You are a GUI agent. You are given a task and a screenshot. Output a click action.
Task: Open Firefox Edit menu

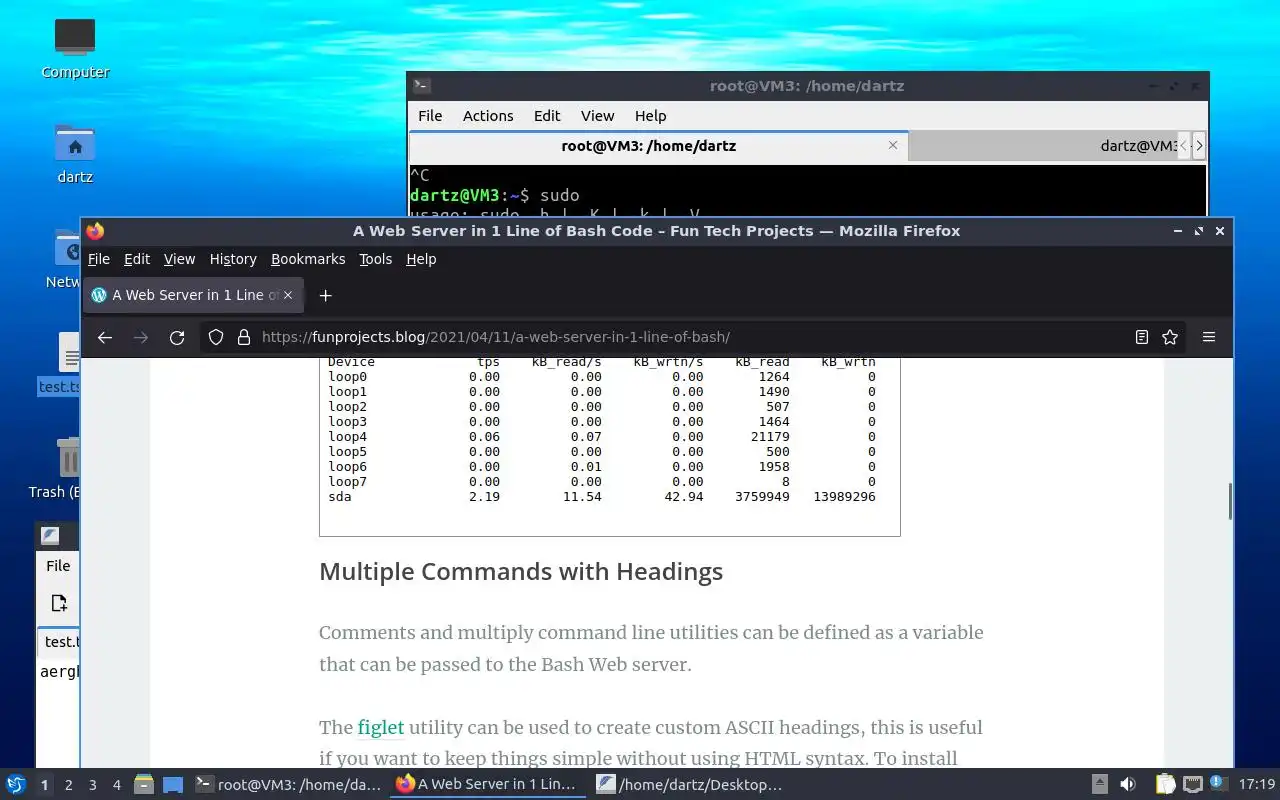click(137, 259)
